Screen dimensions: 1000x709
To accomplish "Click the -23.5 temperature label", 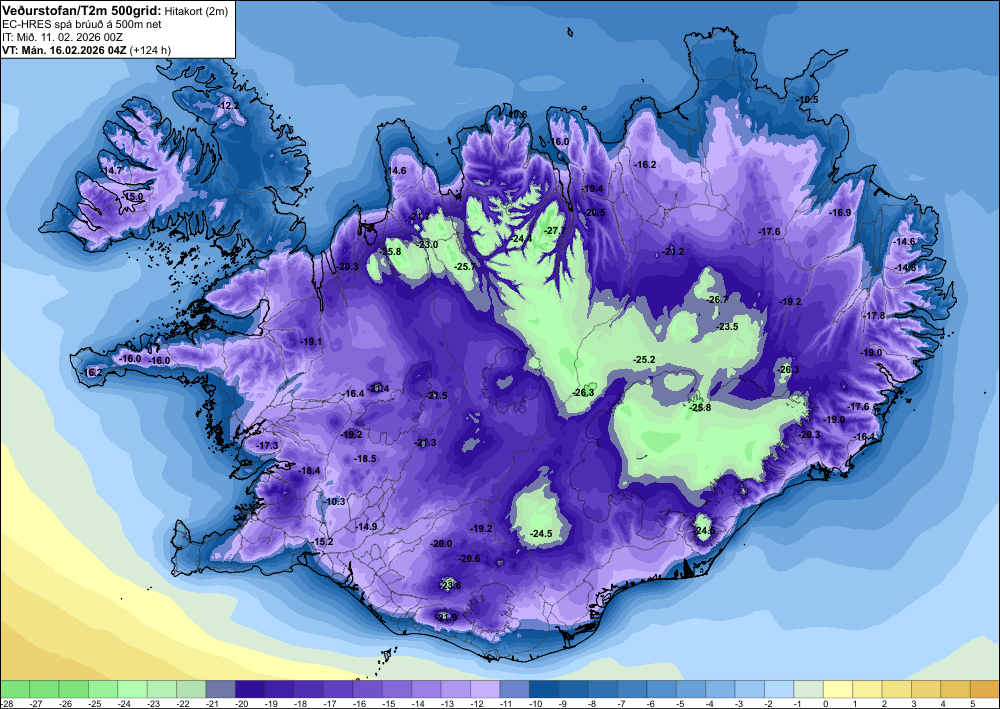I will coord(726,326).
